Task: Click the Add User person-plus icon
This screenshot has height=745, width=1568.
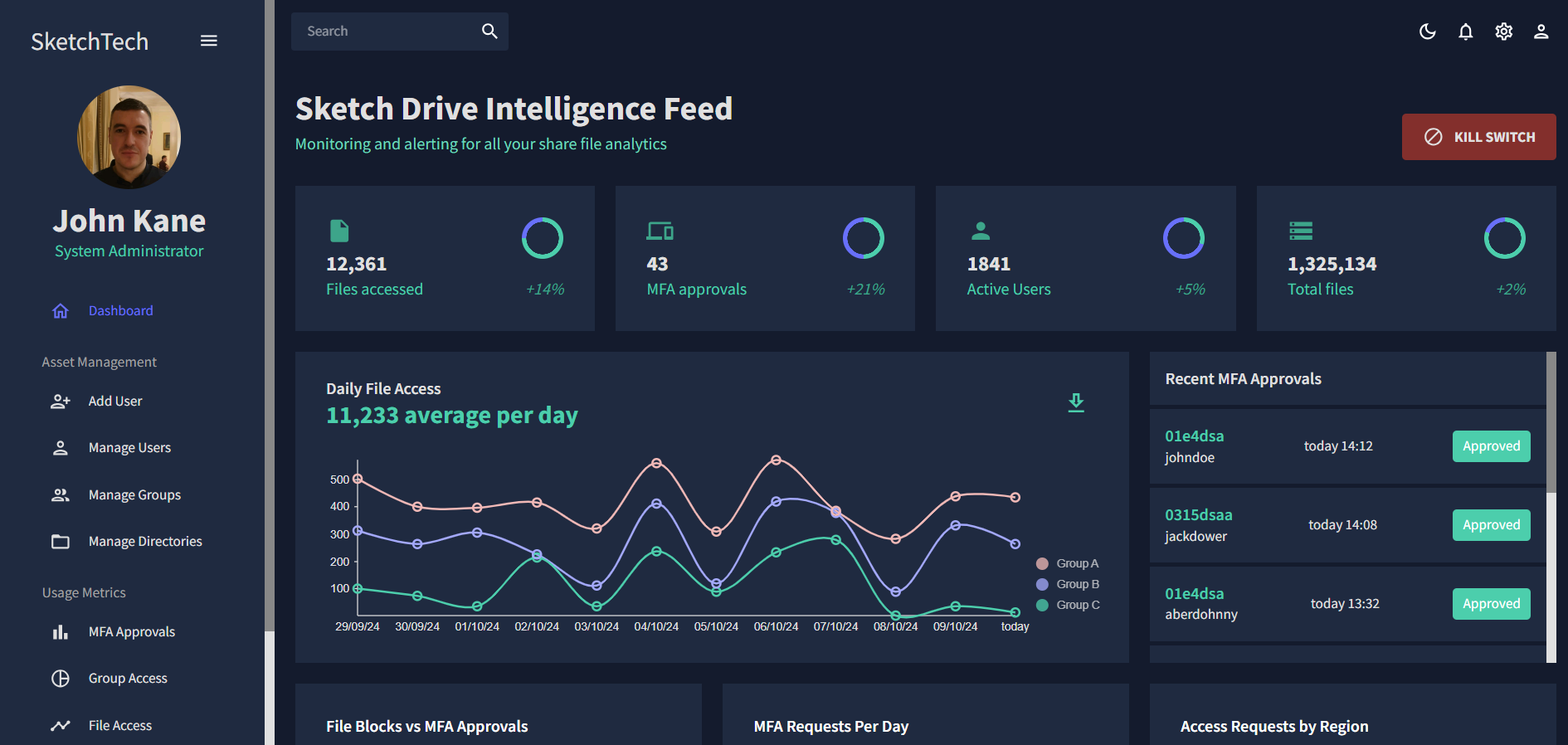Action: click(61, 402)
